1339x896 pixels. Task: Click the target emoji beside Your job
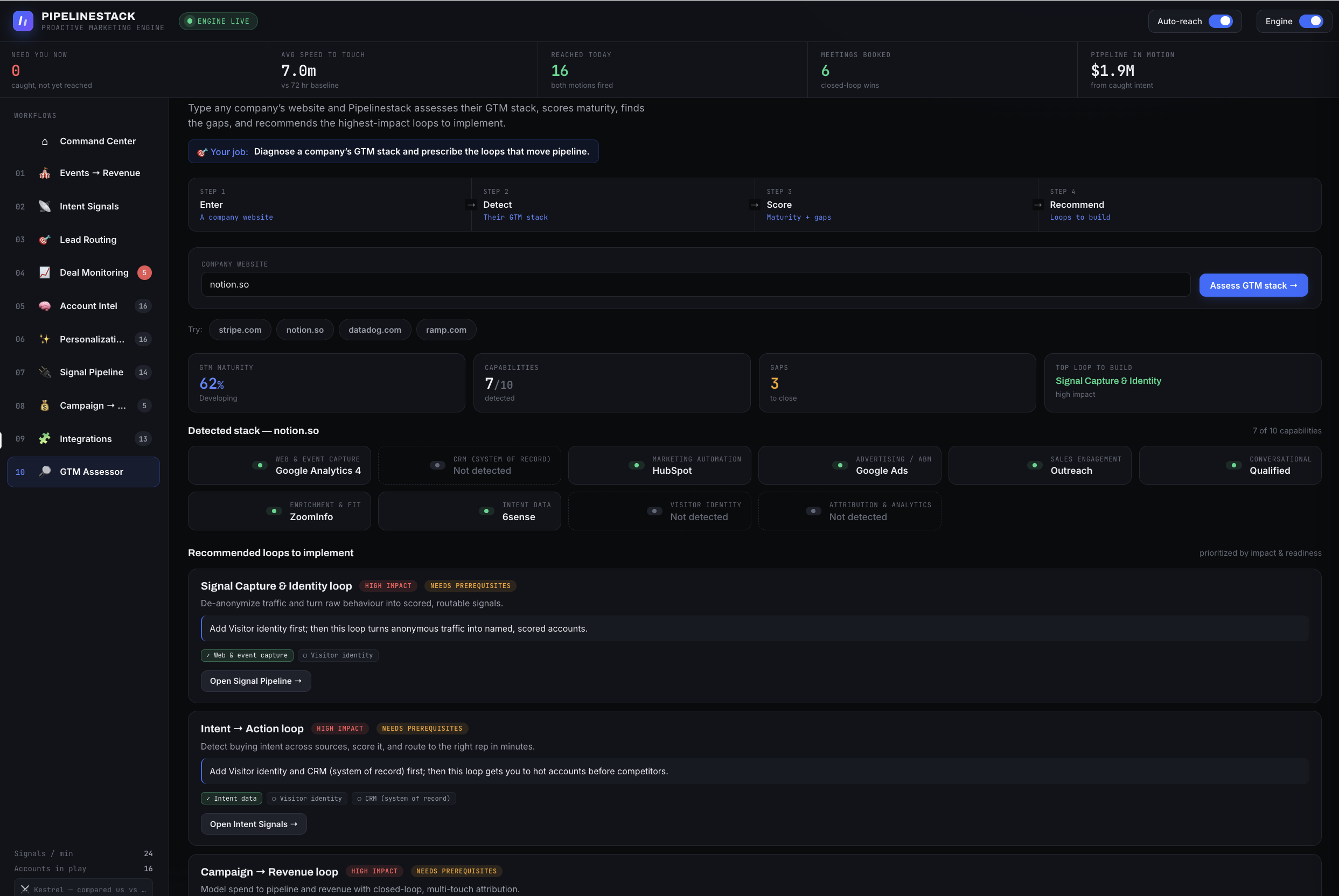pyautogui.click(x=203, y=152)
